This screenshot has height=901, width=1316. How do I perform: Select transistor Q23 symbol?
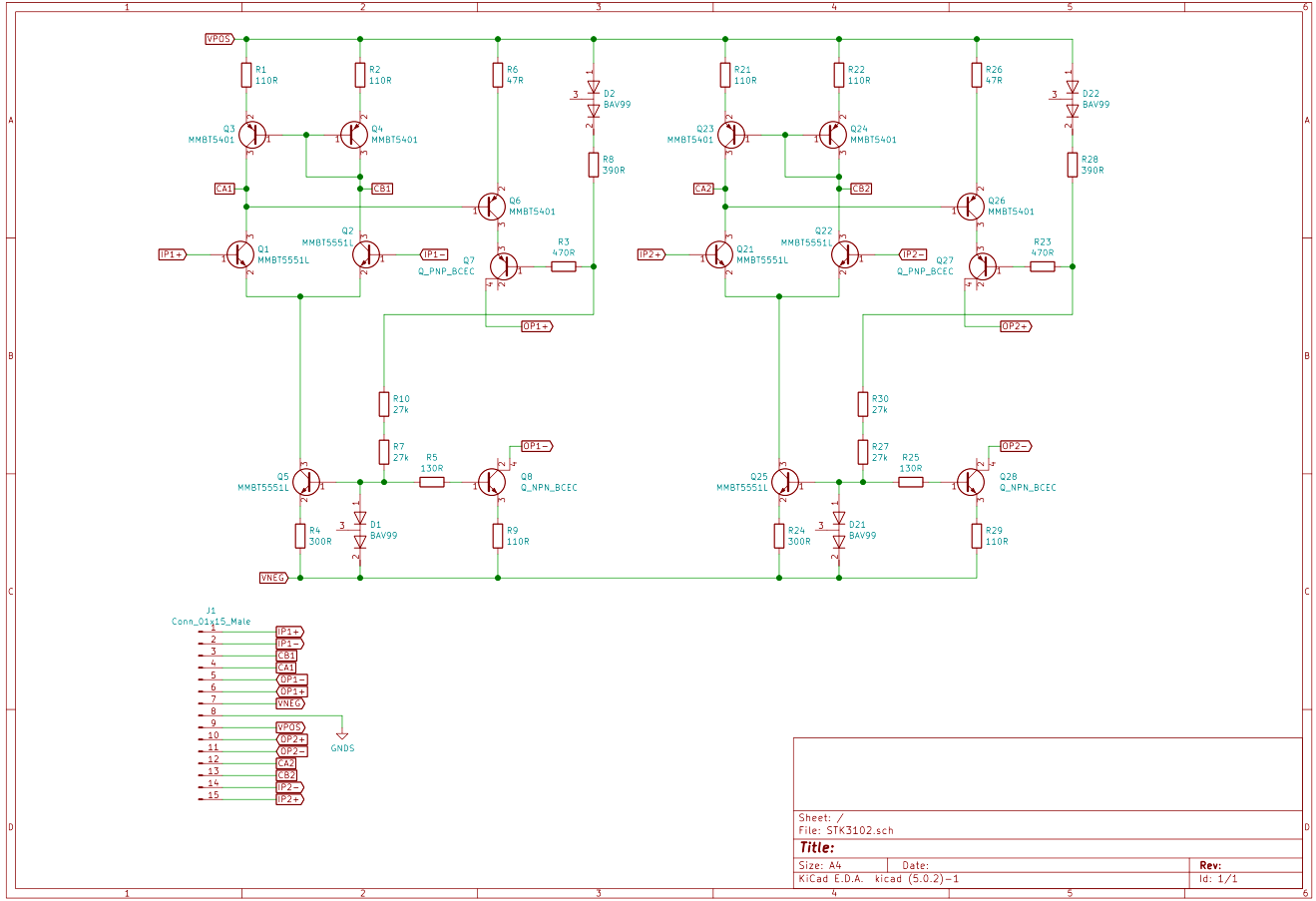point(732,135)
